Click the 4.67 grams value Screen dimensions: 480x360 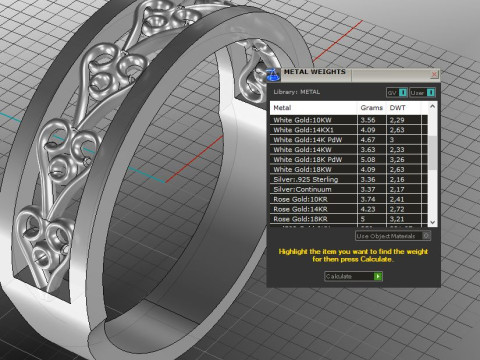click(x=368, y=140)
